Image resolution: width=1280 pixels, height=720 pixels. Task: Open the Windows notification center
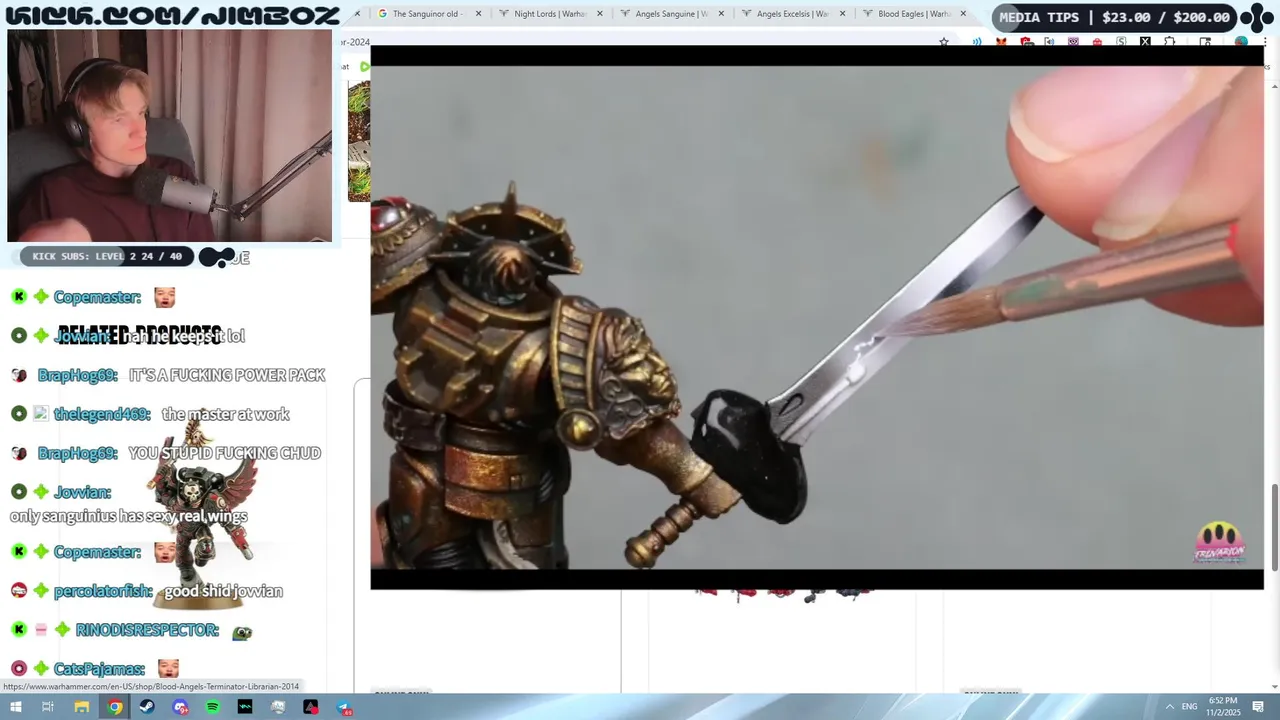tap(1258, 707)
